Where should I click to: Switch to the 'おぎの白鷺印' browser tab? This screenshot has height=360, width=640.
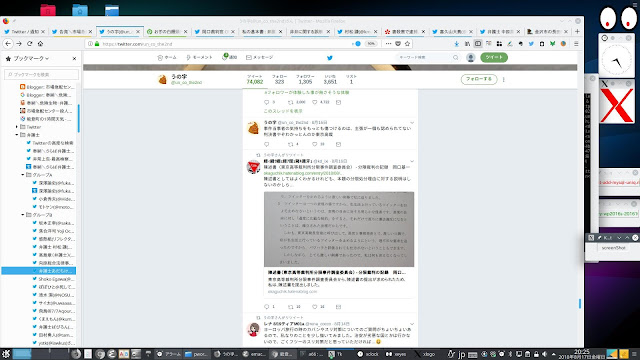[167, 31]
